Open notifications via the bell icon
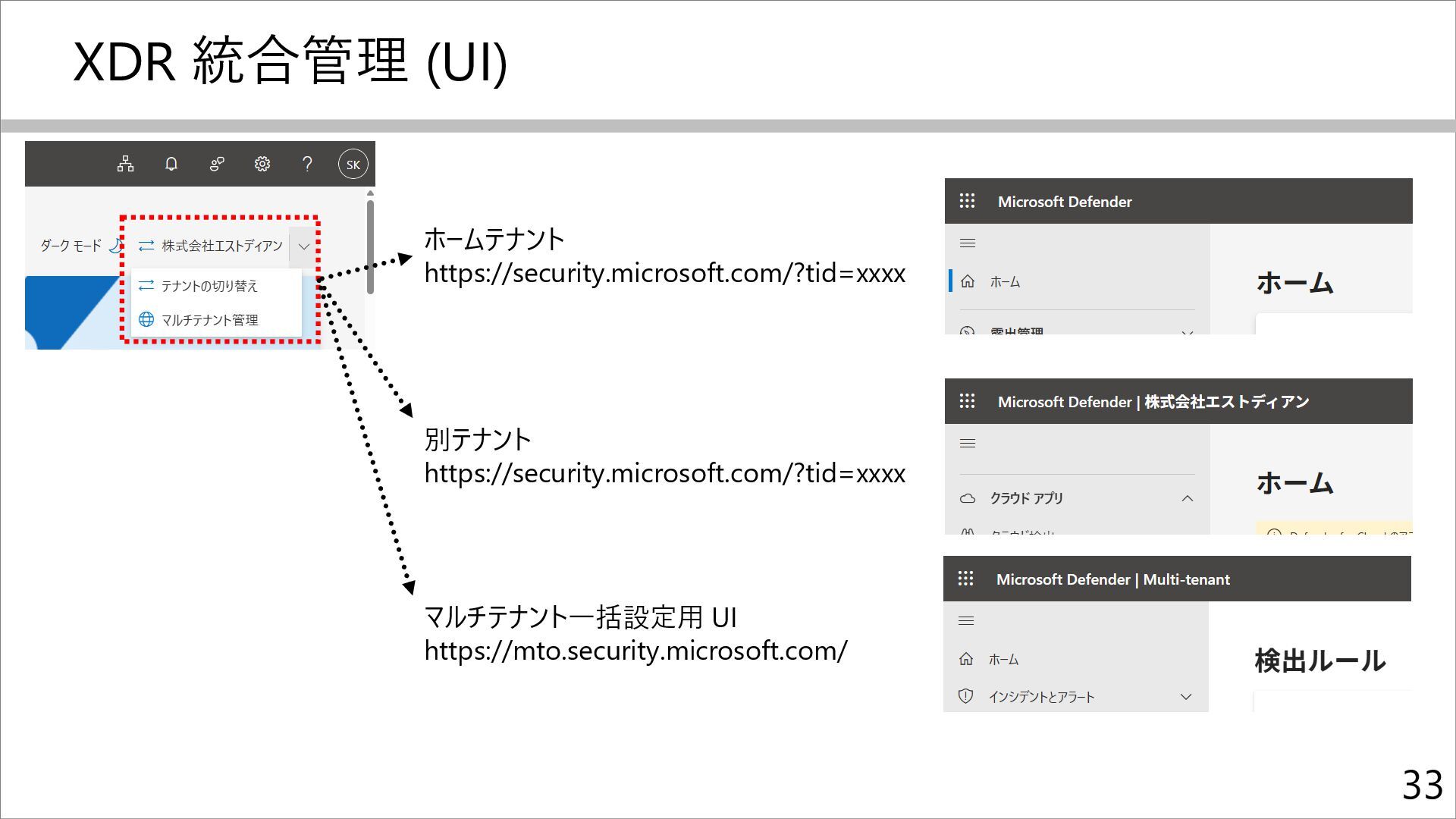Viewport: 1456px width, 819px height. pos(171,164)
